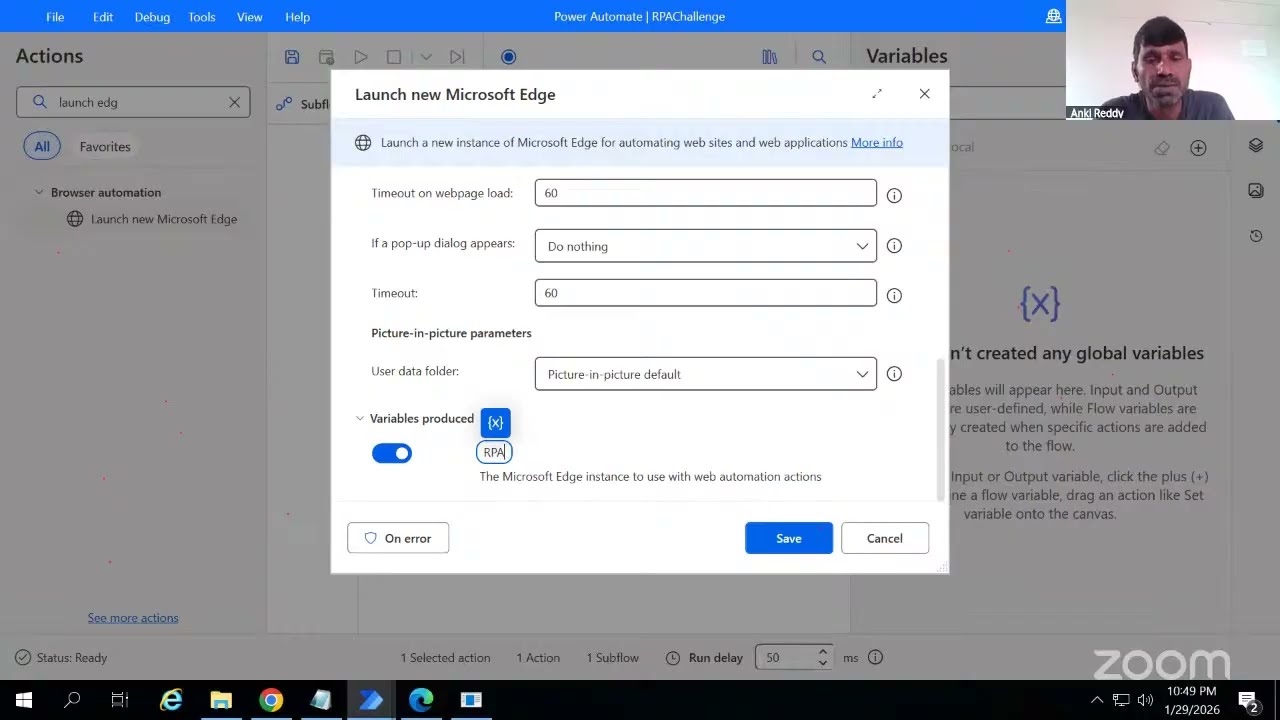
Task: Open the View menu
Action: tap(250, 16)
